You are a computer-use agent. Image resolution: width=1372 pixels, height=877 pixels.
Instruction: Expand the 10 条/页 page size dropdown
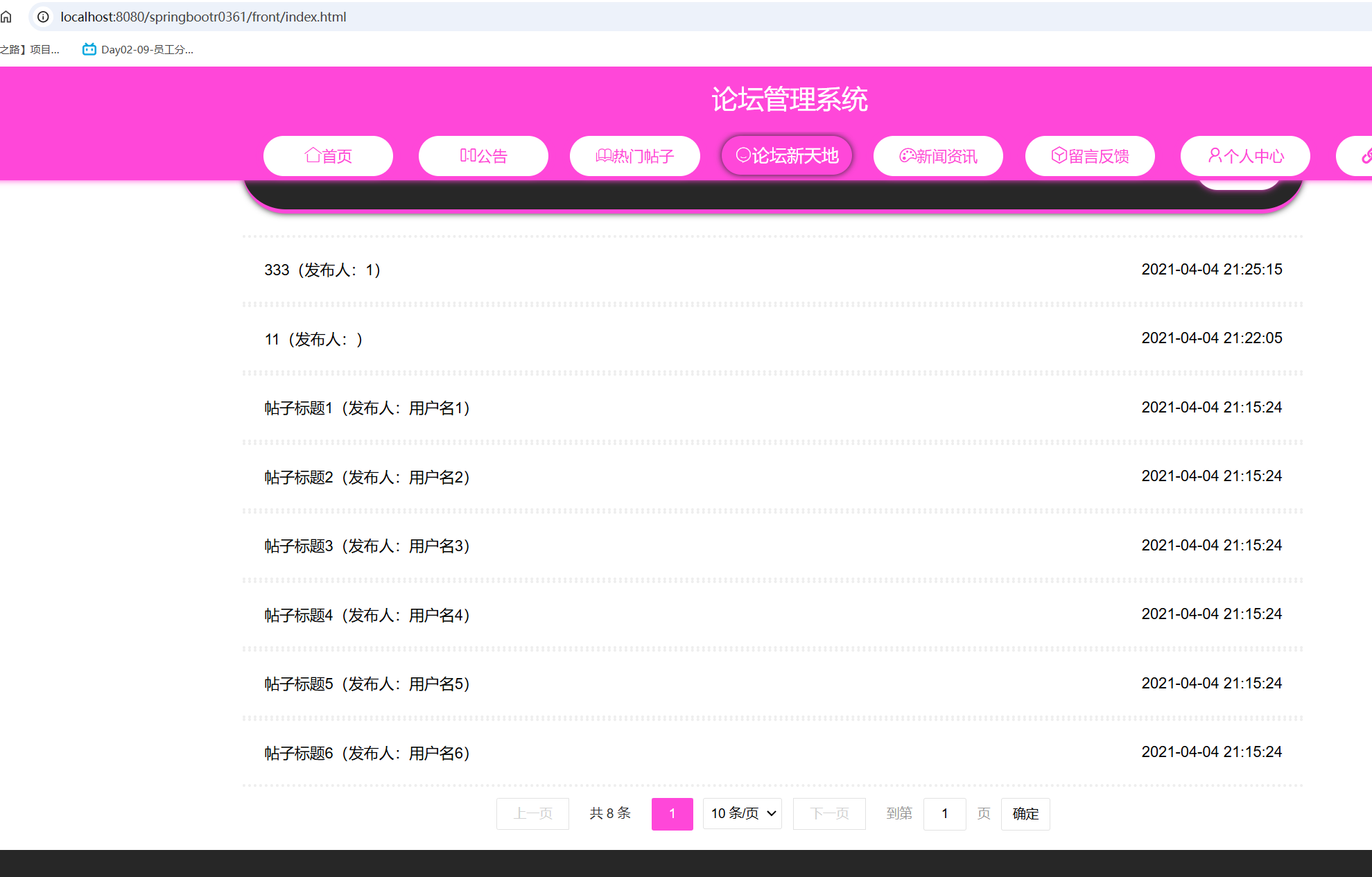(743, 813)
